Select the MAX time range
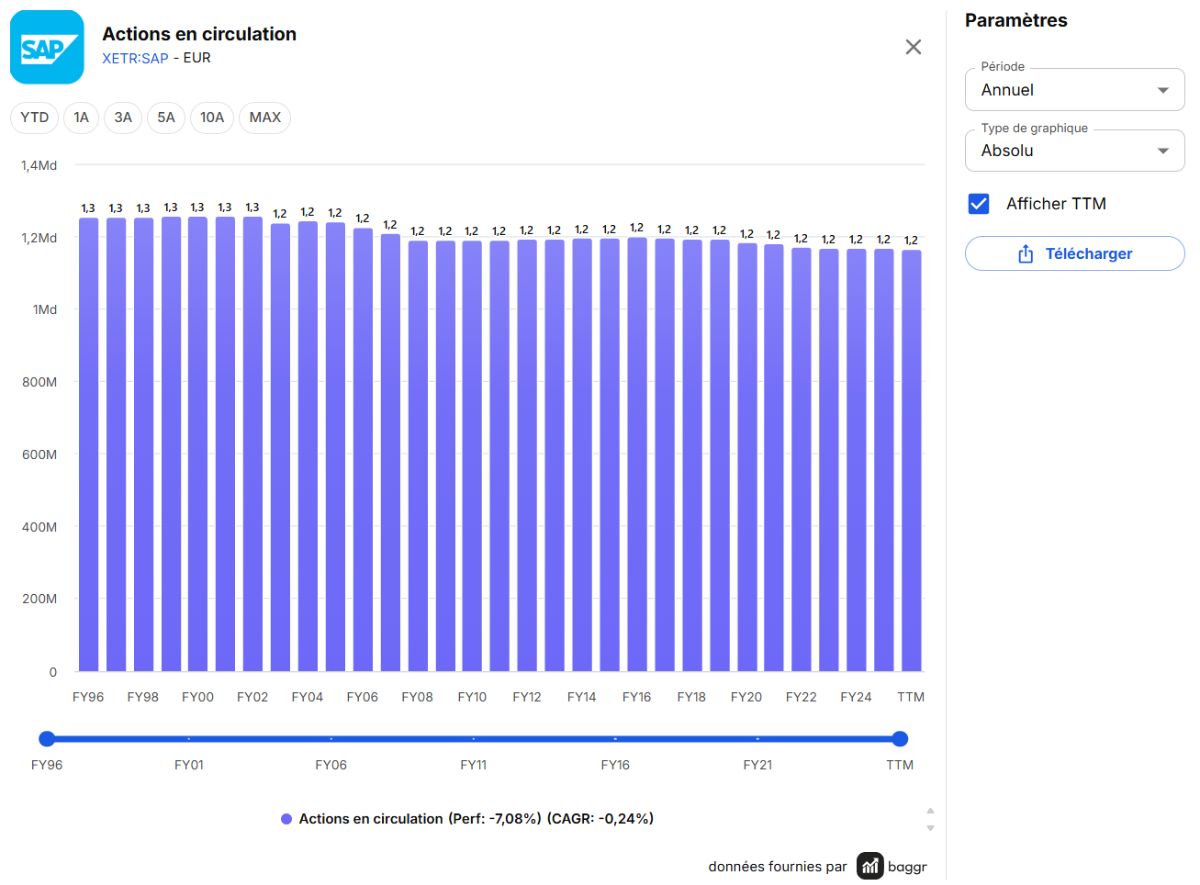The image size is (1200, 885). [x=265, y=118]
